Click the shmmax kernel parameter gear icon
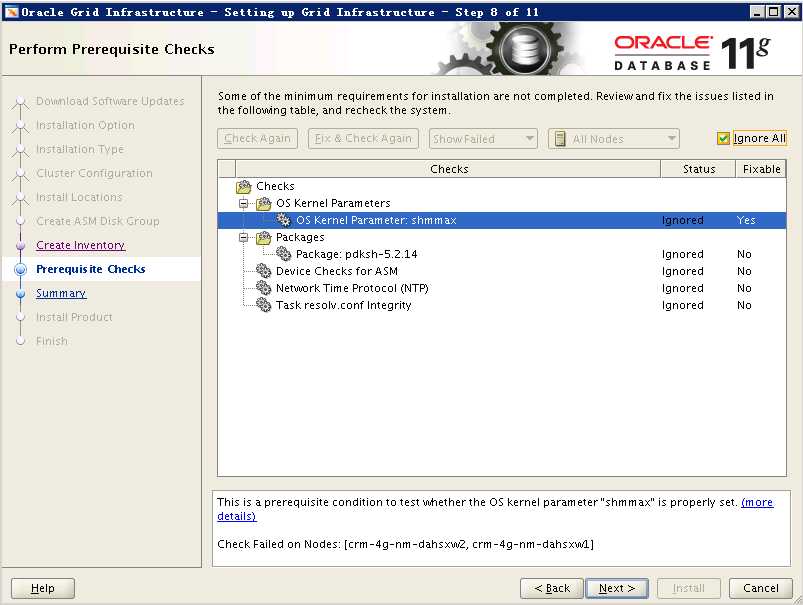The width and height of the screenshot is (803, 605). coord(284,220)
